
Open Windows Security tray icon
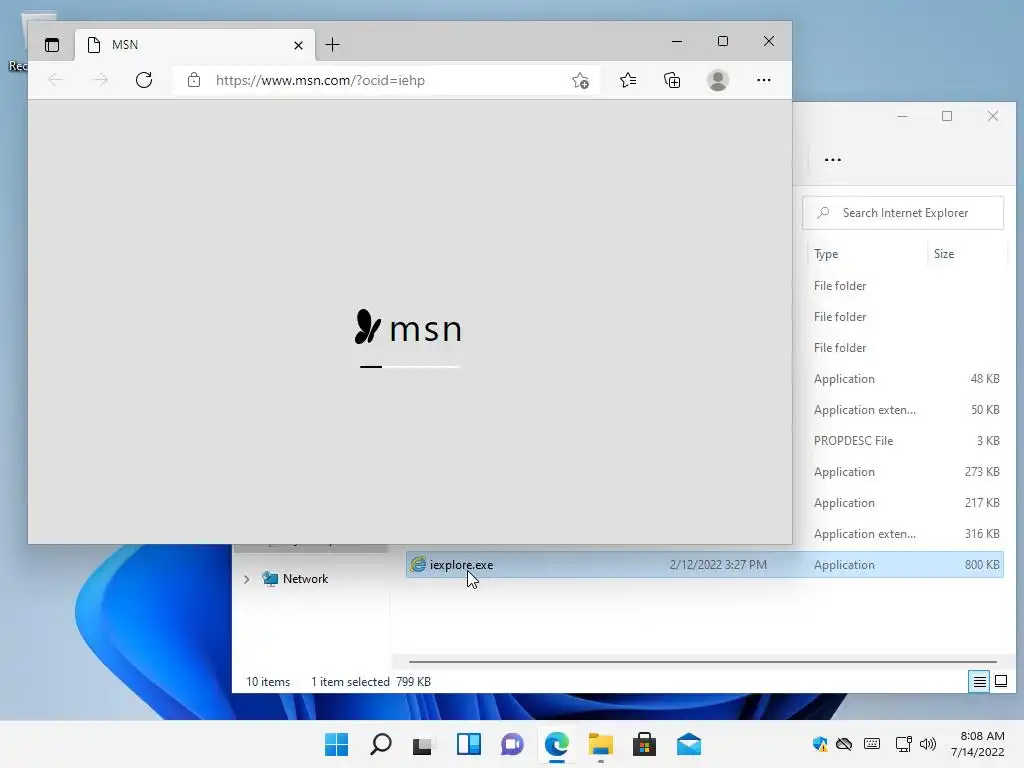coord(820,744)
